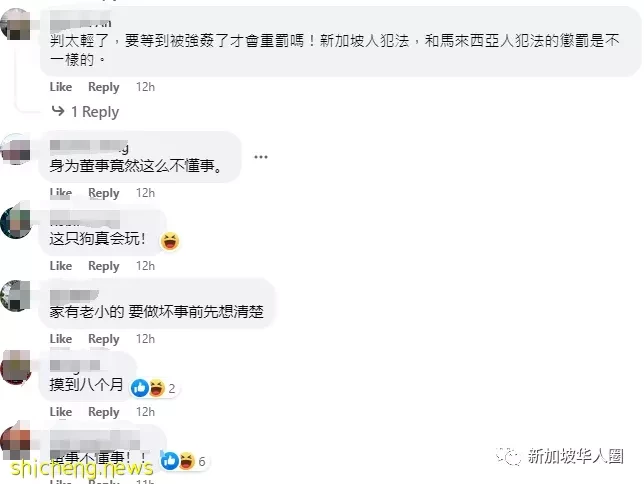Open avatar of 摸到八个月 commenter

click(x=16, y=367)
